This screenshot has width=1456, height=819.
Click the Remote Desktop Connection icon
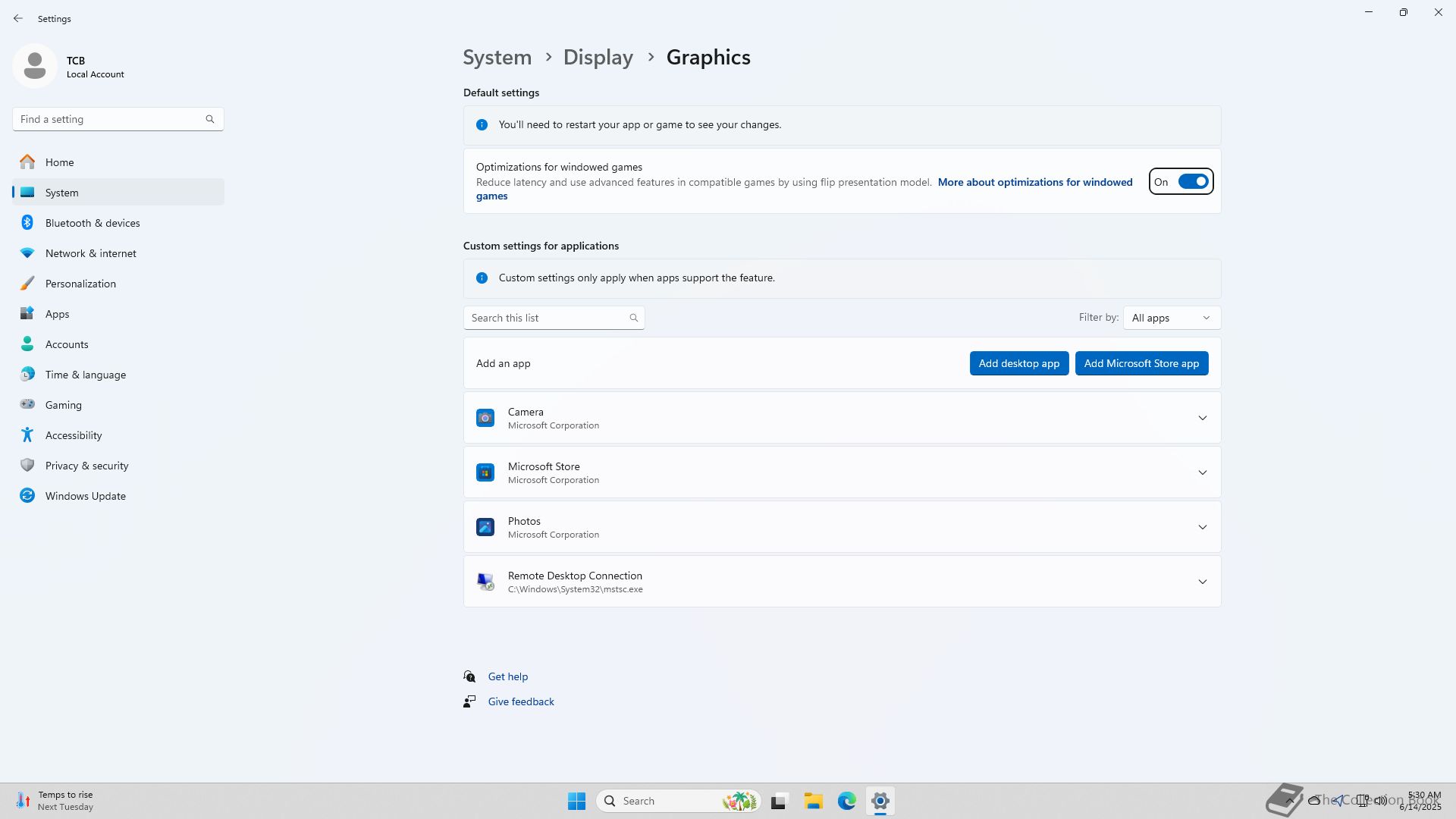(x=485, y=582)
